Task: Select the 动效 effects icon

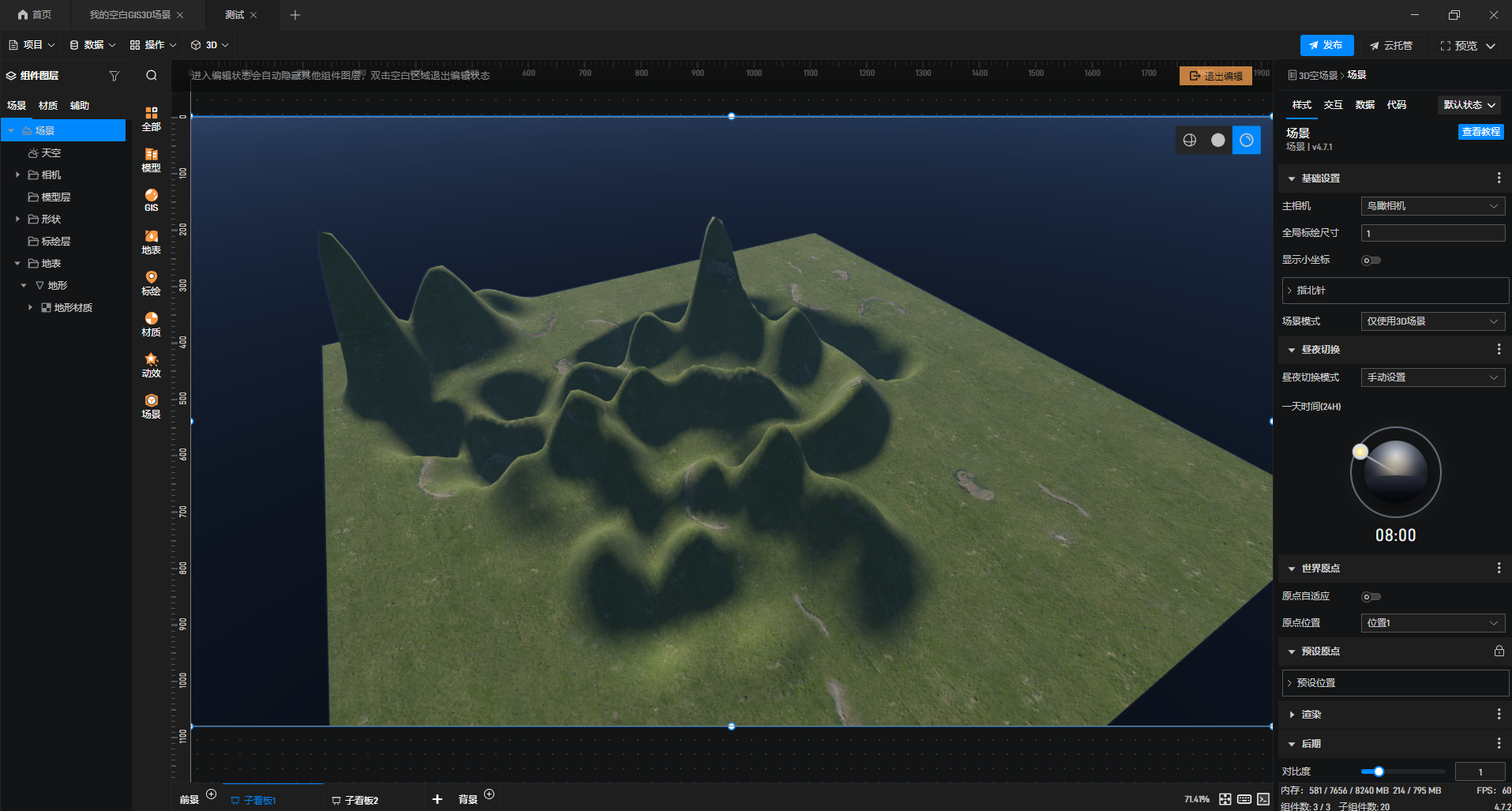Action: (x=151, y=365)
